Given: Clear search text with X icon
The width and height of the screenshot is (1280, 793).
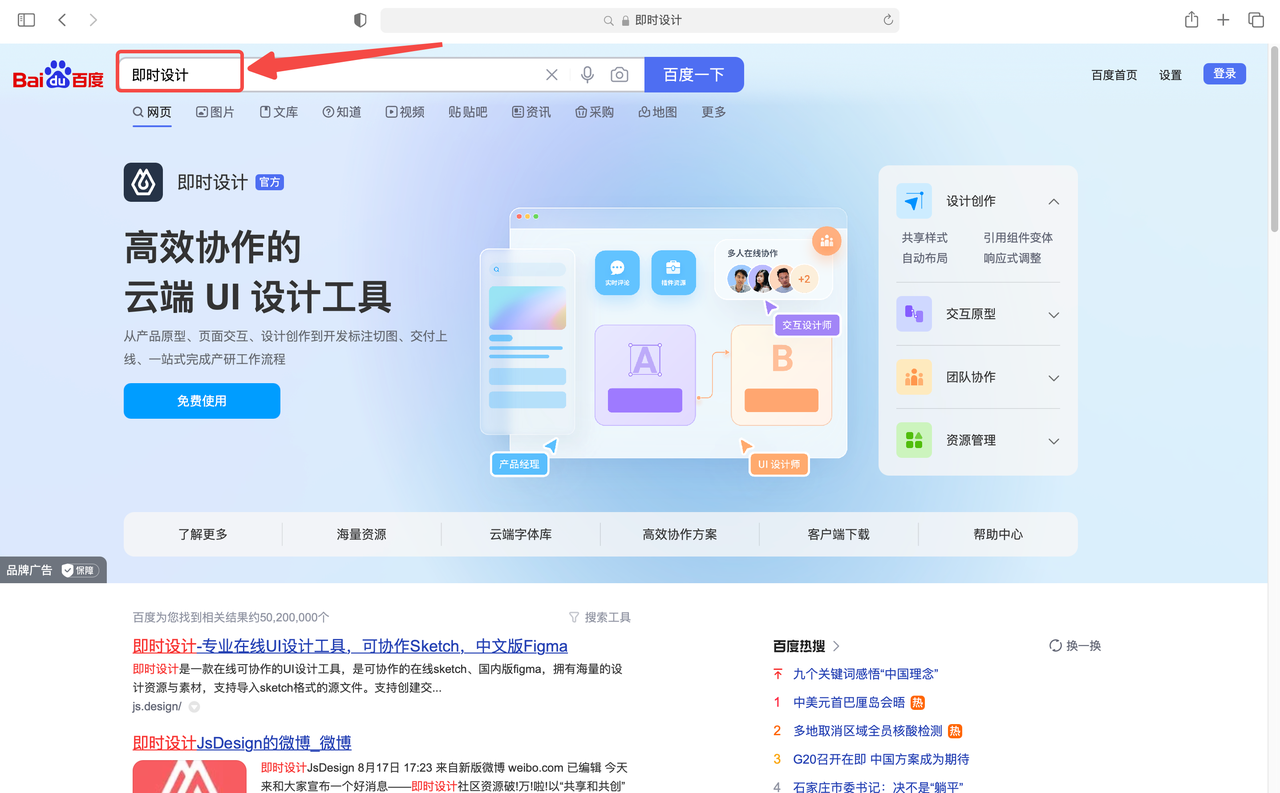Looking at the screenshot, I should 551,75.
